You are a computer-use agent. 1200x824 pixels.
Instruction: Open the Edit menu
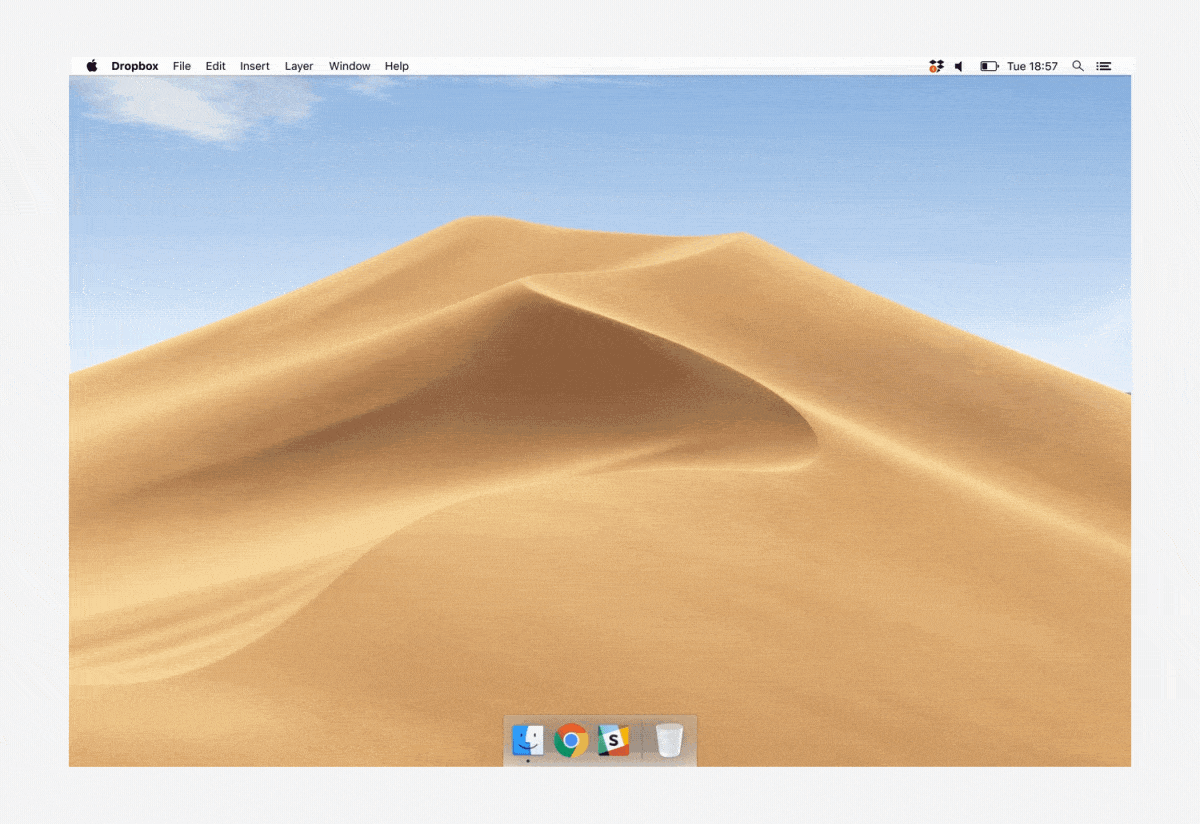(x=215, y=66)
